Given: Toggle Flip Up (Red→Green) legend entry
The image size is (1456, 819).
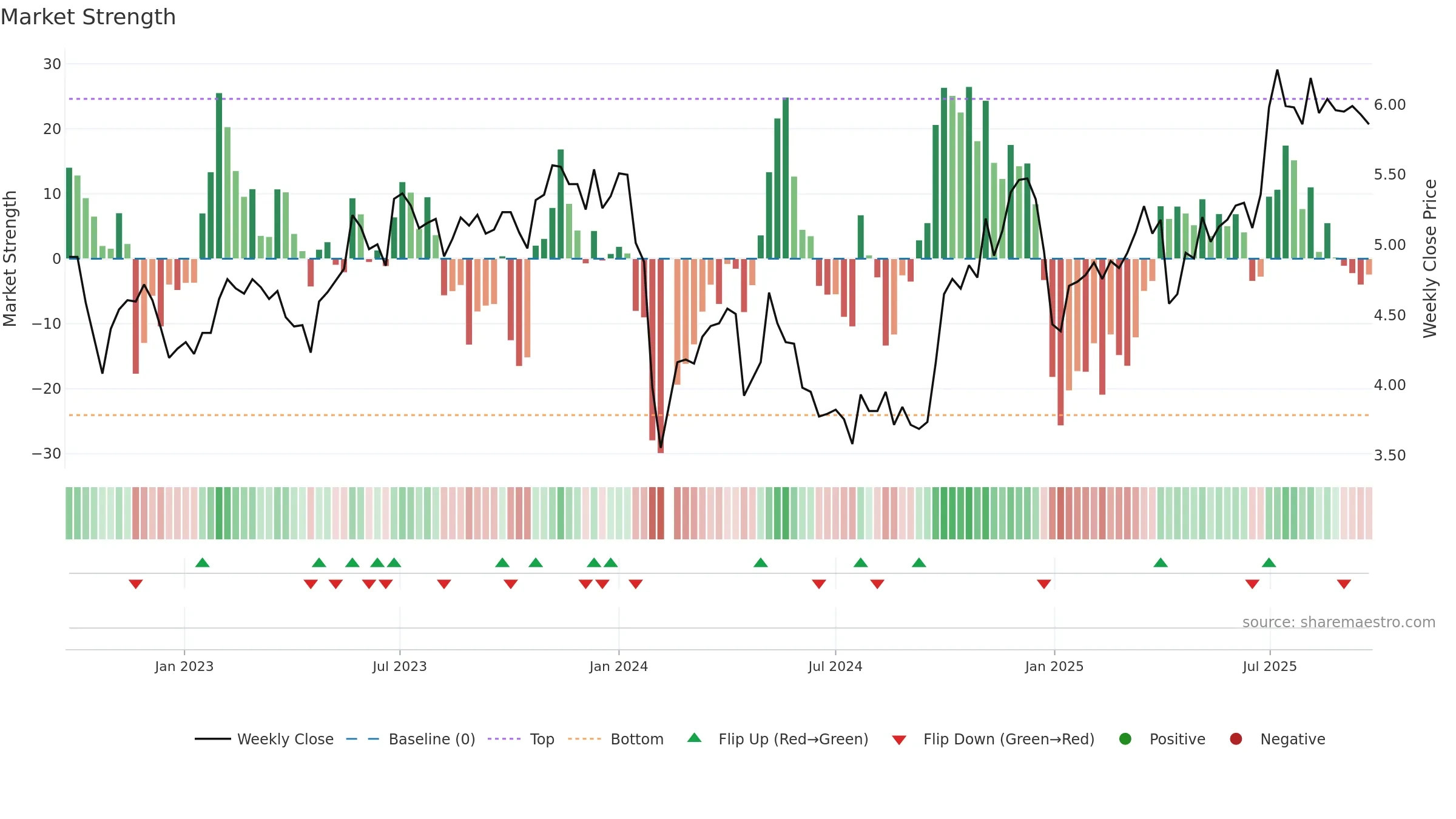Looking at the screenshot, I should tap(778, 739).
